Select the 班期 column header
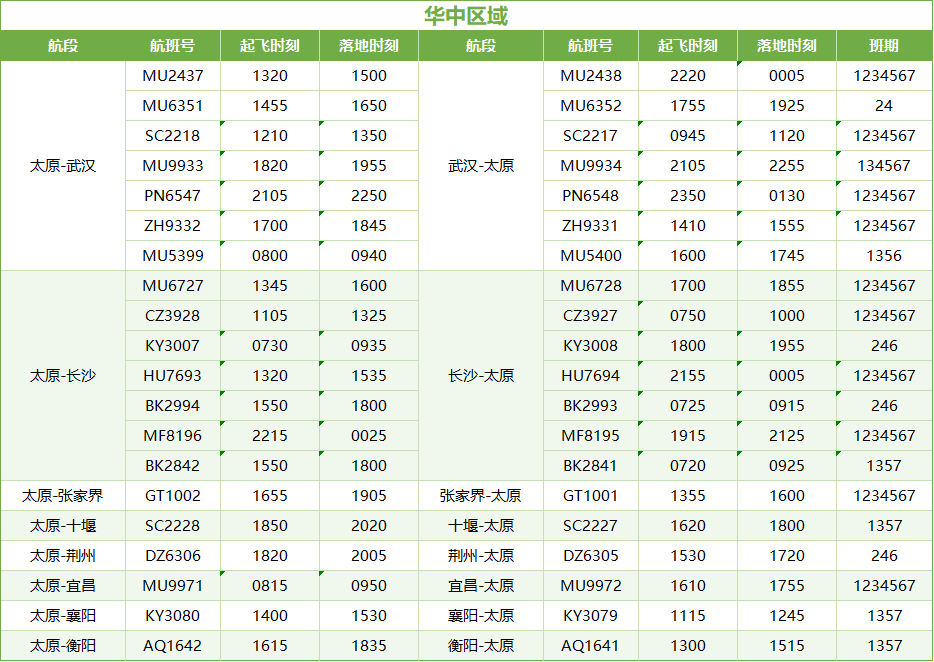This screenshot has width=934, height=662. pos(883,46)
